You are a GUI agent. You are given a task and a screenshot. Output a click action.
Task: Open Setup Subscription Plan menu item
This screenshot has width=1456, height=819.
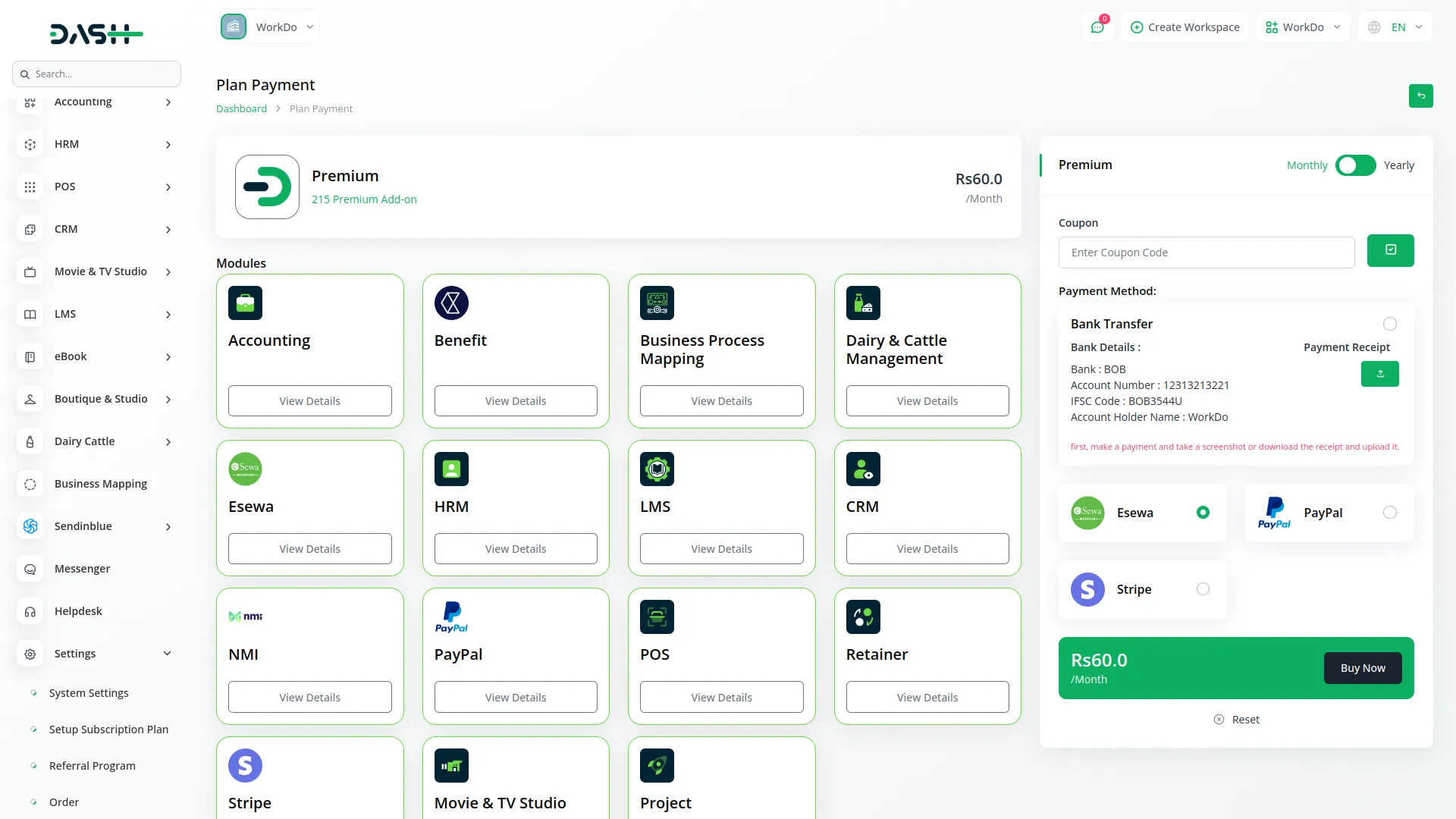click(x=108, y=730)
